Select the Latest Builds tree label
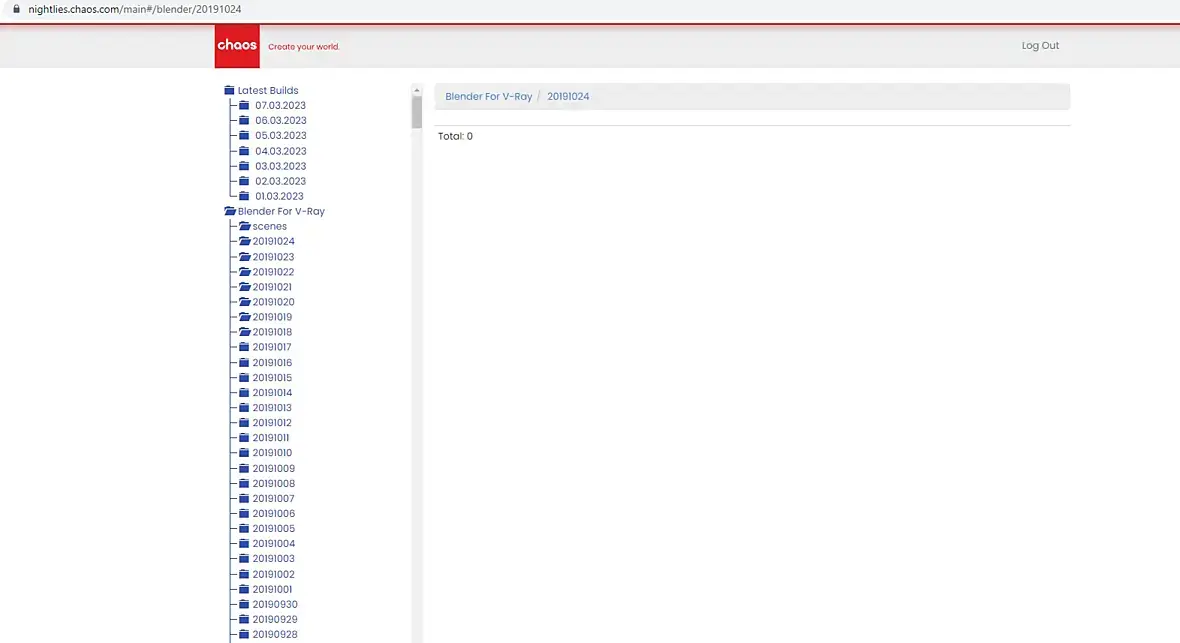The width and height of the screenshot is (1180, 643). 268,90
